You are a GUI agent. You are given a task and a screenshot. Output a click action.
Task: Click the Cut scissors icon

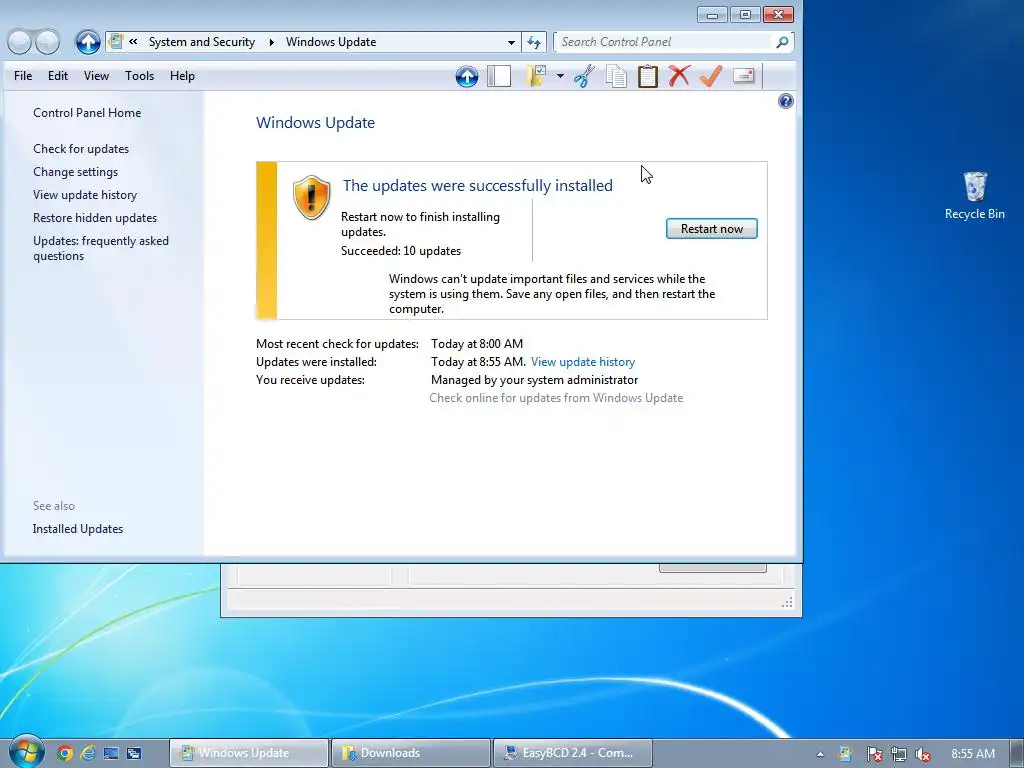(x=584, y=76)
